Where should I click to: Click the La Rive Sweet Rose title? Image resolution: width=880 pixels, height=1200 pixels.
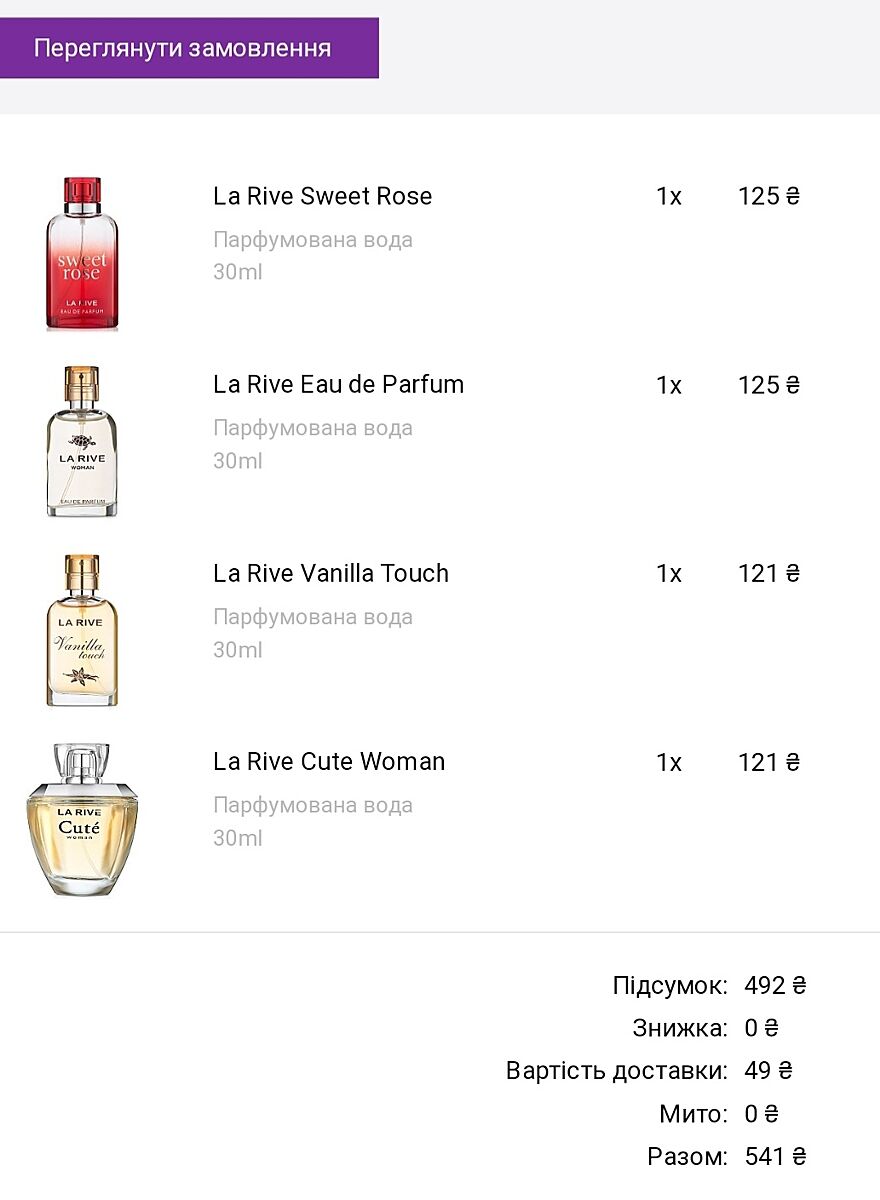(322, 196)
